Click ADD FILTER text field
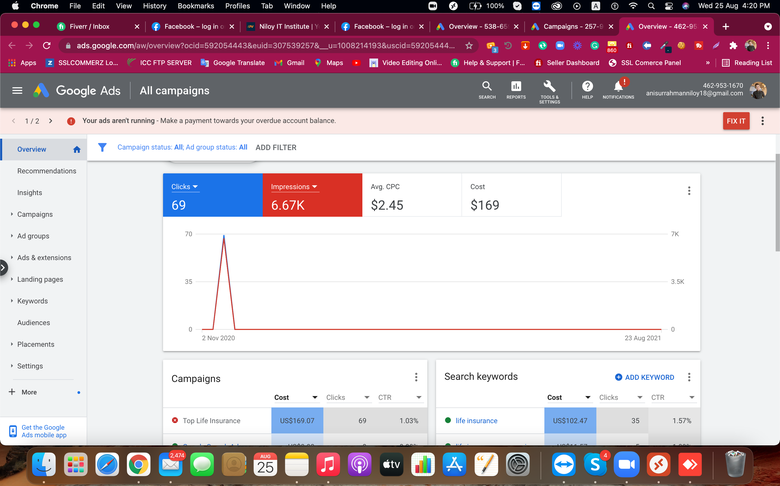The height and width of the screenshot is (486, 780). pos(276,147)
